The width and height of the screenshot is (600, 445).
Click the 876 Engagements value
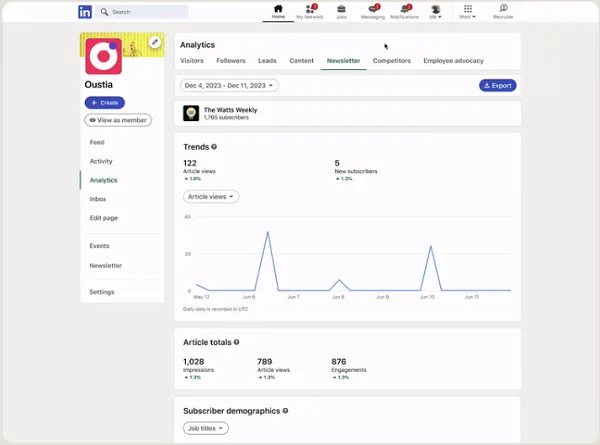(x=339, y=362)
